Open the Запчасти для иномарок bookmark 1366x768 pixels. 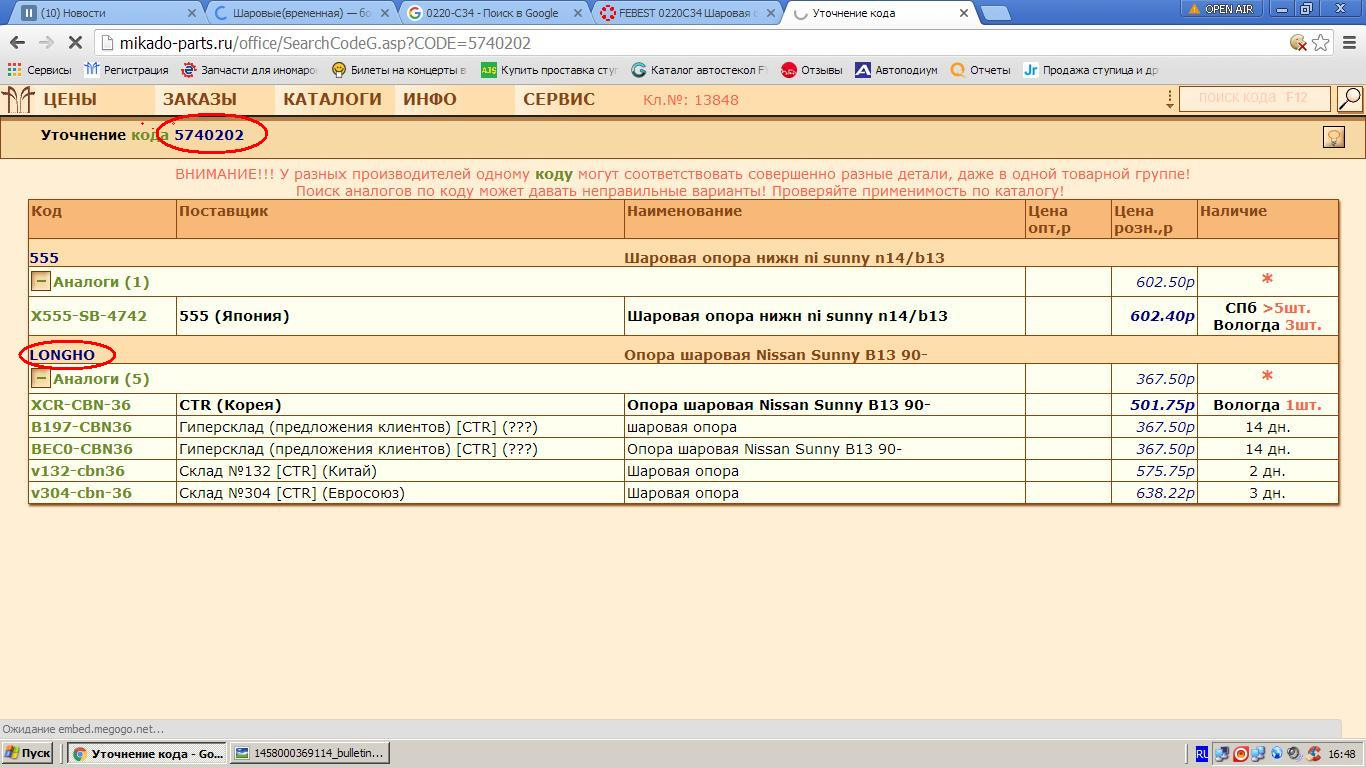pyautogui.click(x=249, y=70)
